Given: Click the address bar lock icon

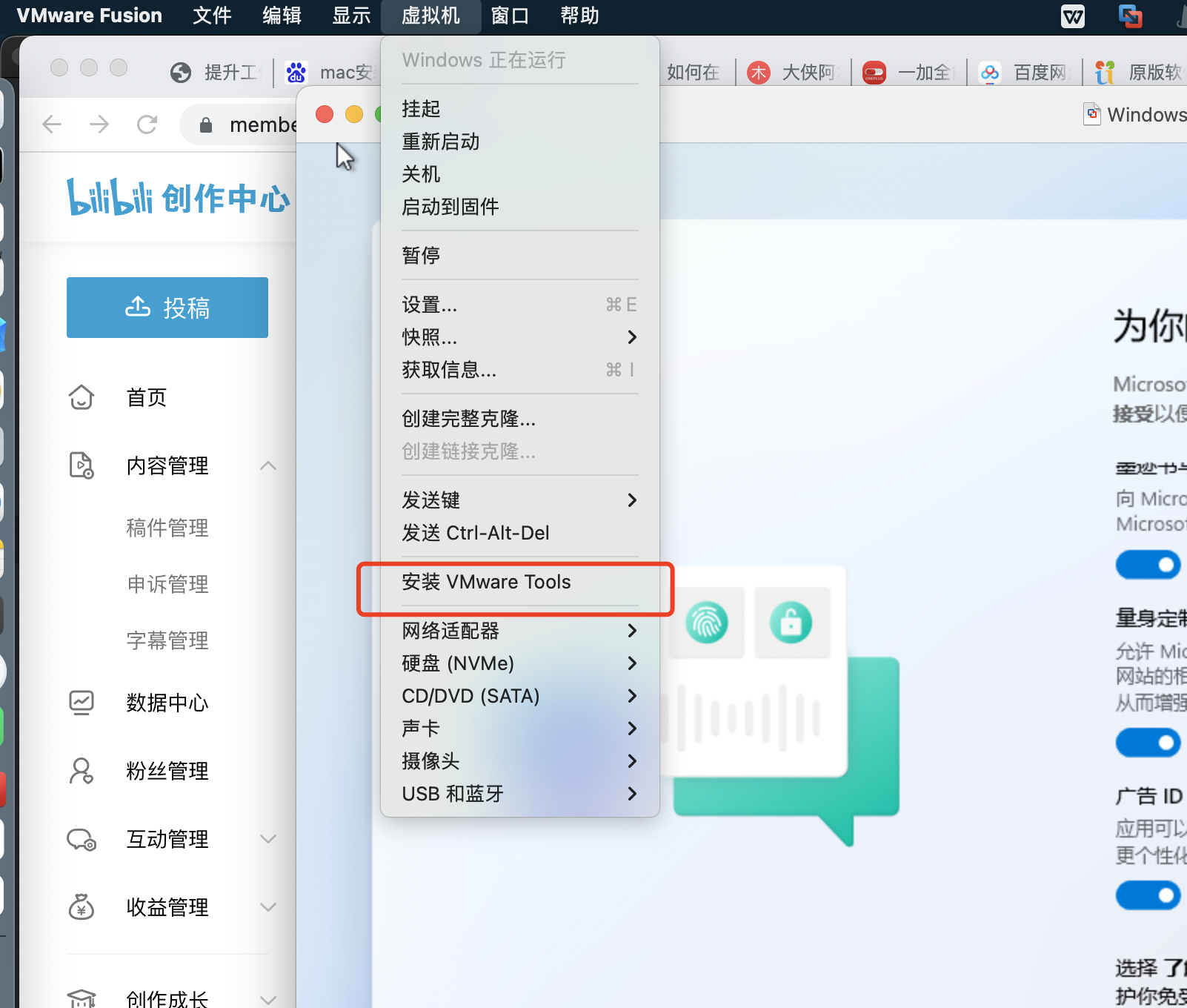Looking at the screenshot, I should [206, 125].
